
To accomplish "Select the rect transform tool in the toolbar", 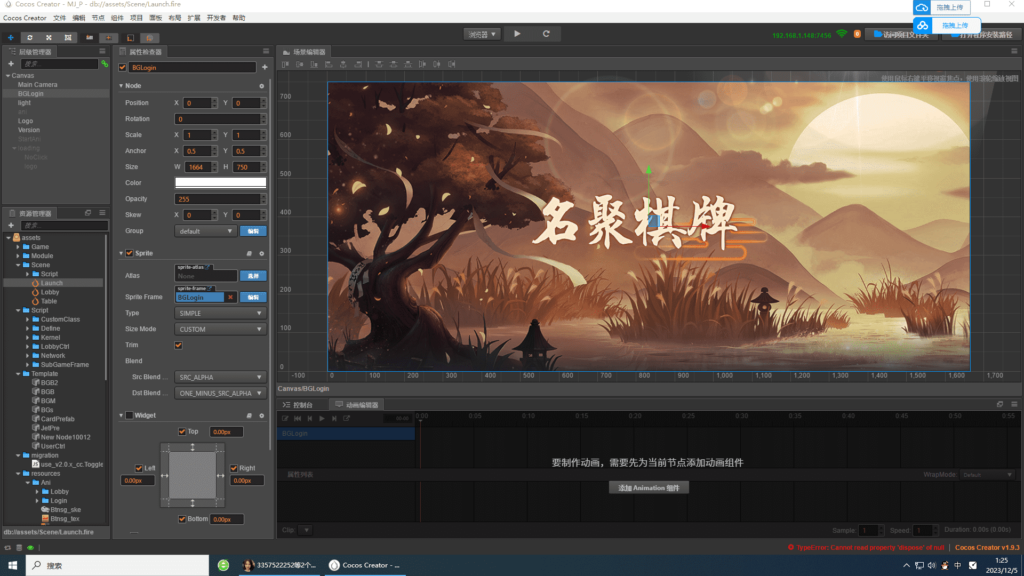I will [67, 39].
